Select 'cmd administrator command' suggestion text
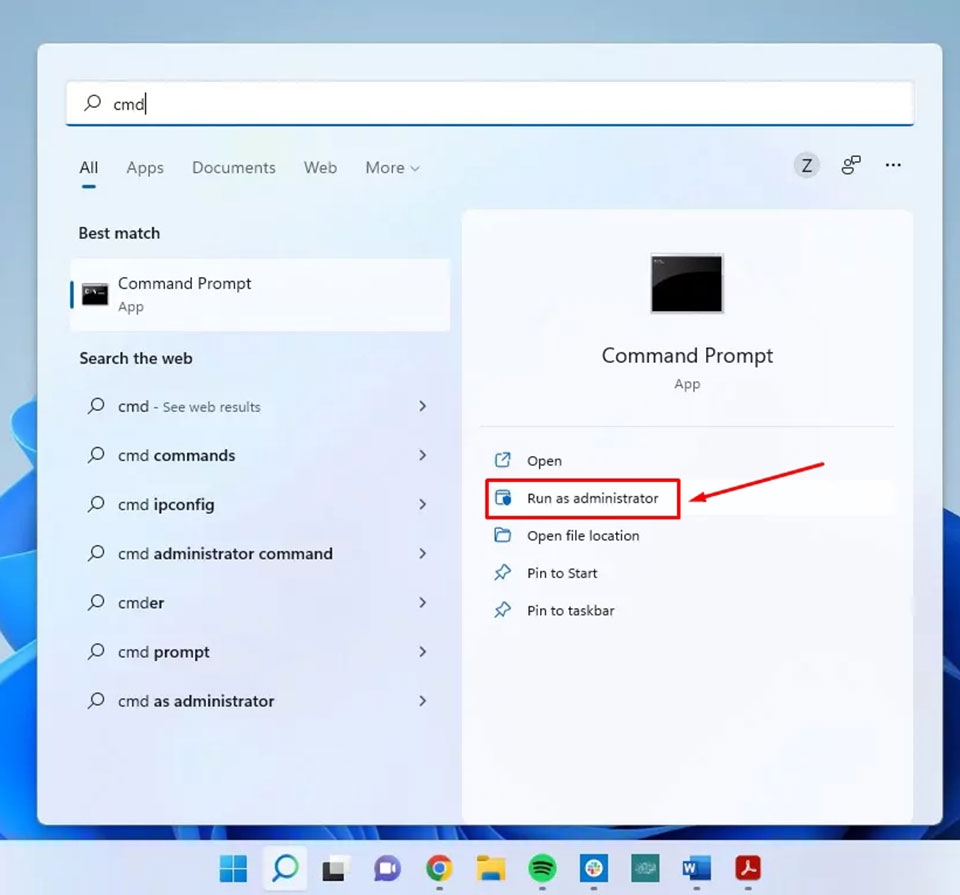The image size is (960, 895). point(225,553)
